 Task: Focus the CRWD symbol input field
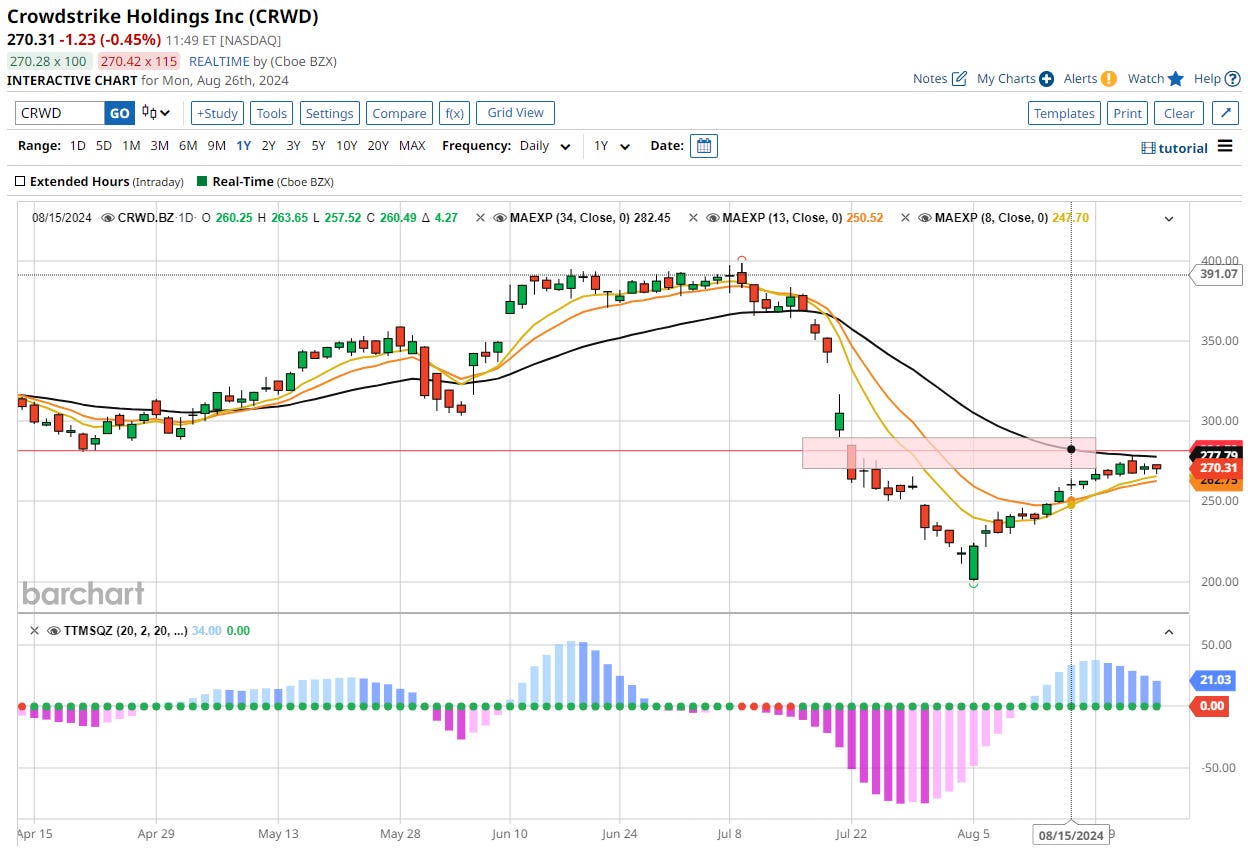pyautogui.click(x=60, y=113)
